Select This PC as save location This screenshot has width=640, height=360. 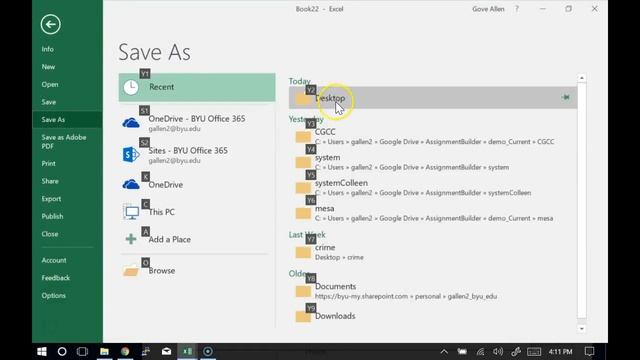pos(162,212)
